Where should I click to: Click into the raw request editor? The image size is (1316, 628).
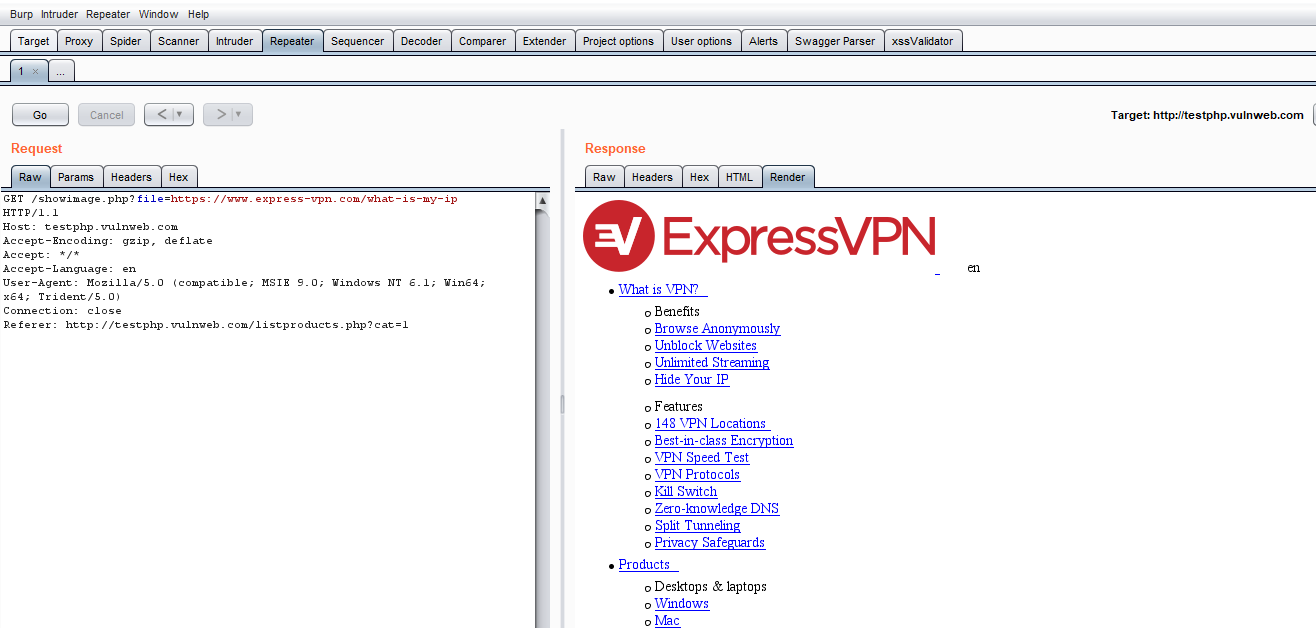[x=268, y=410]
